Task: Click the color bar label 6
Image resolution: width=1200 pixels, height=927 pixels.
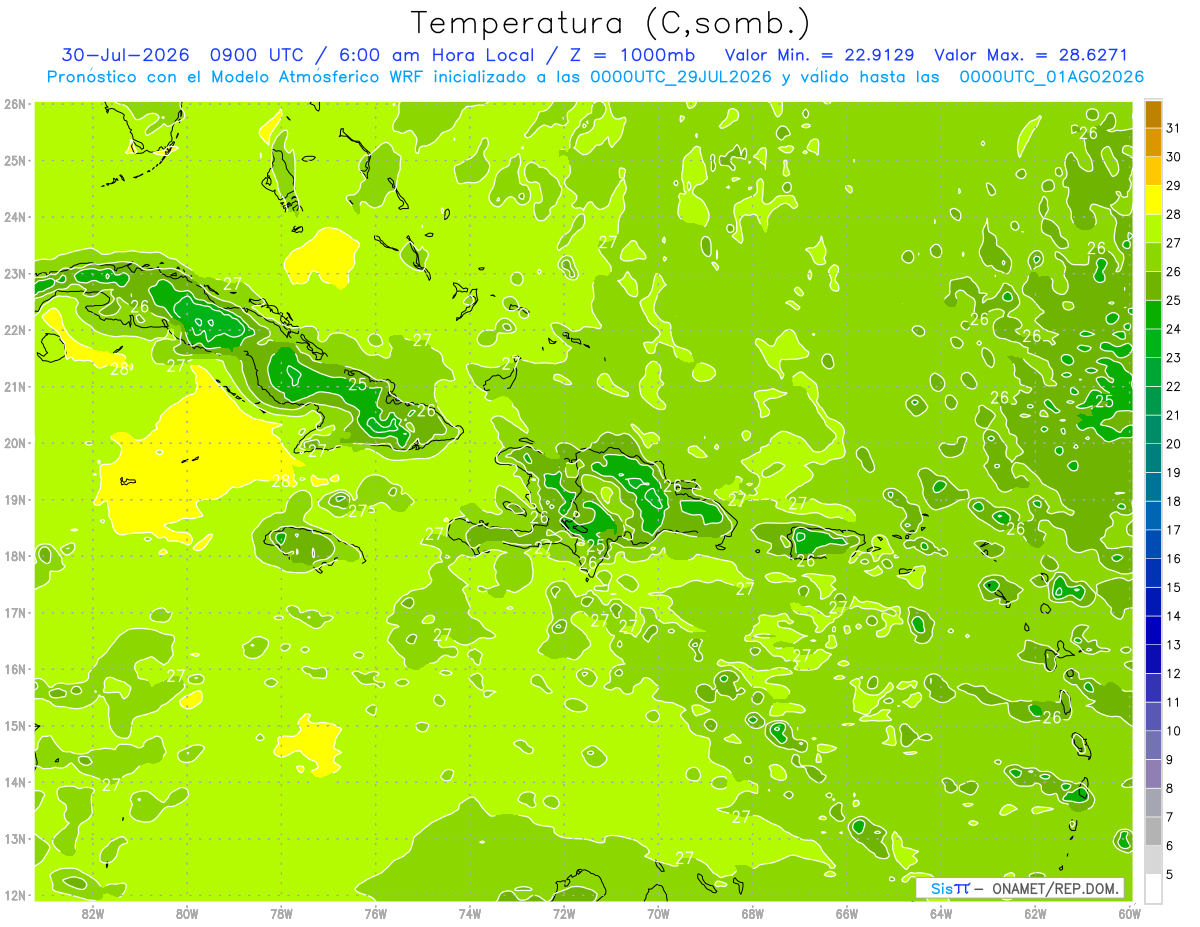Action: coord(1169,846)
